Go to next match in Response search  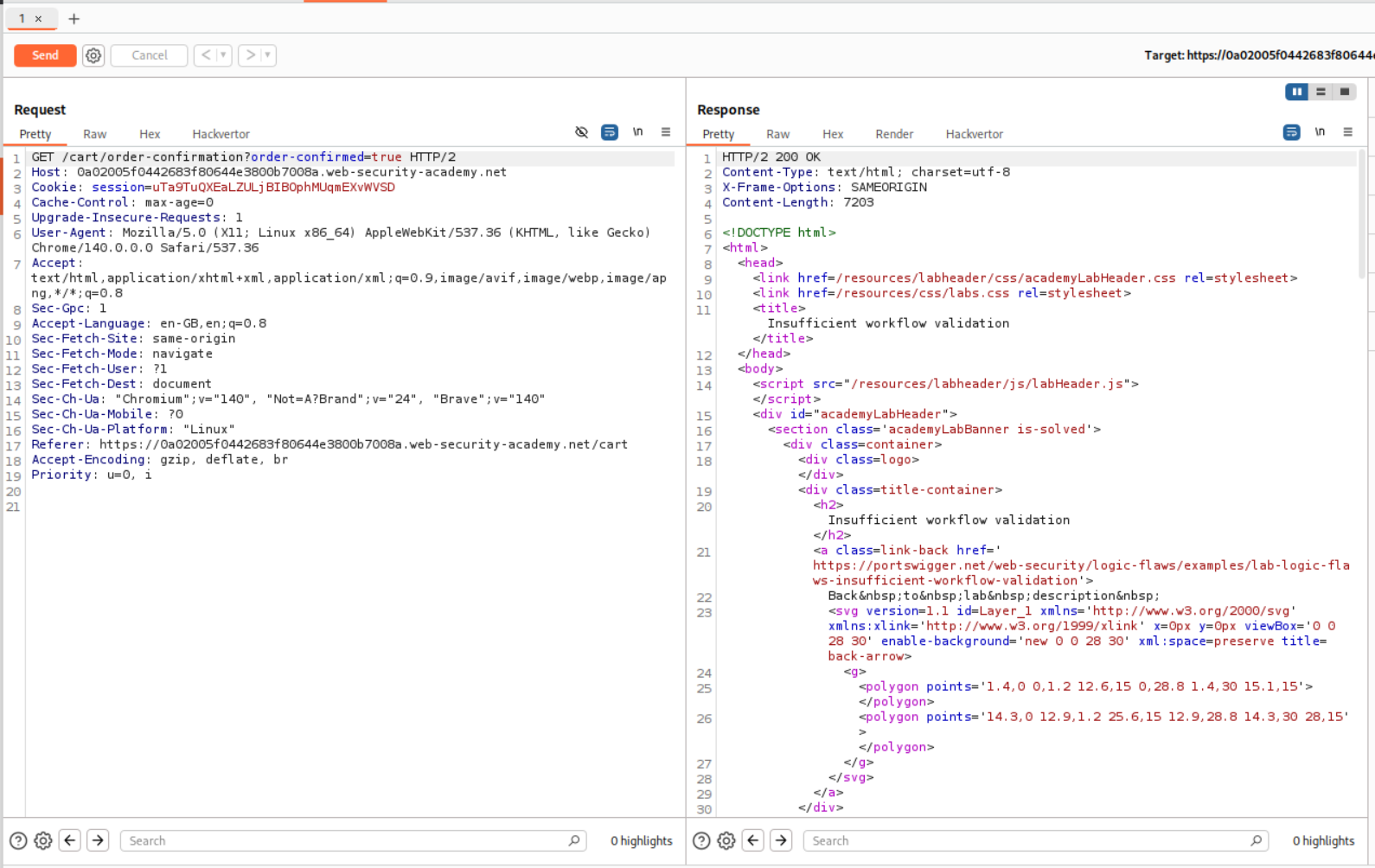coord(781,840)
